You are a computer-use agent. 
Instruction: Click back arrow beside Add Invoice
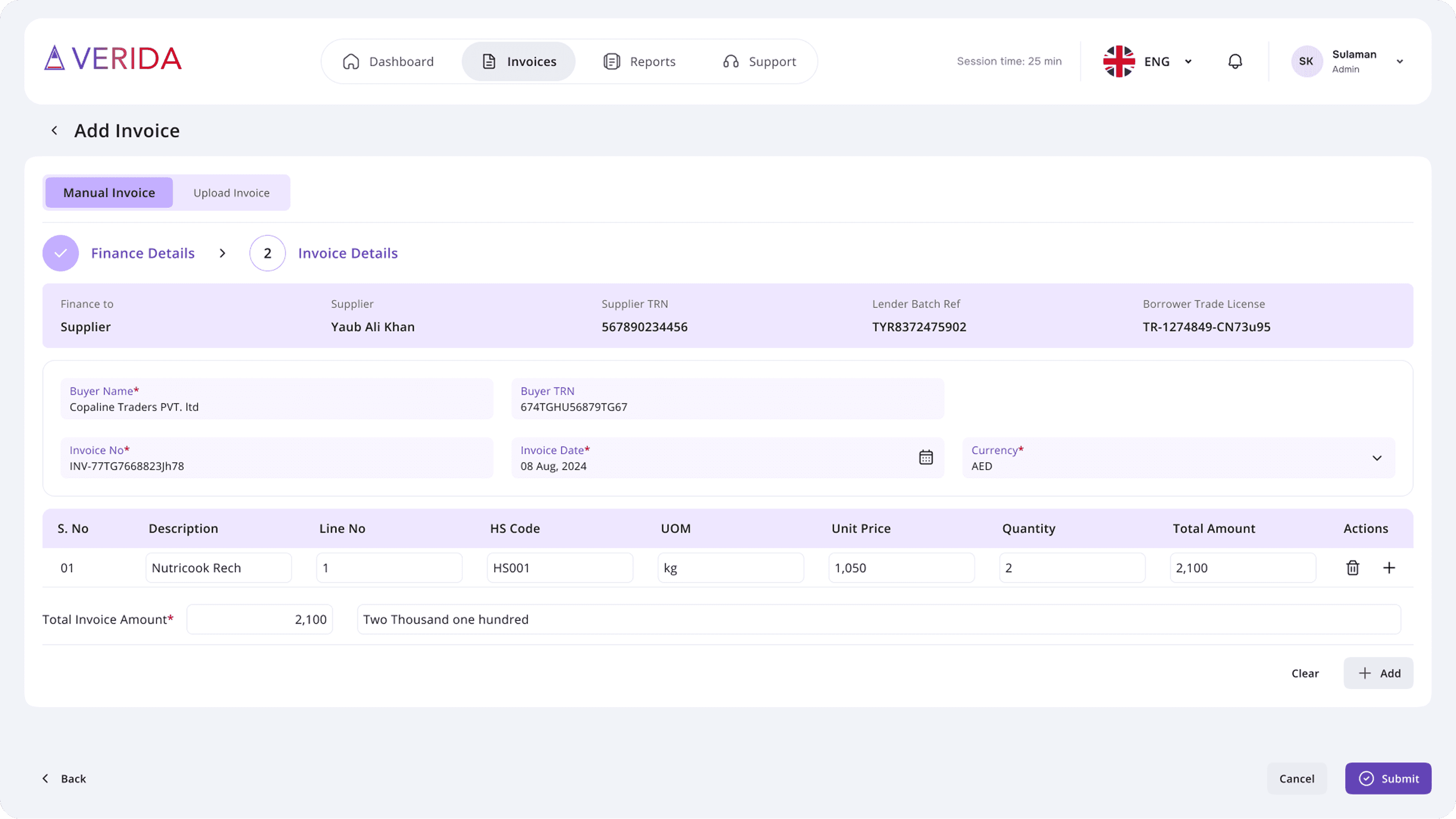pos(54,130)
